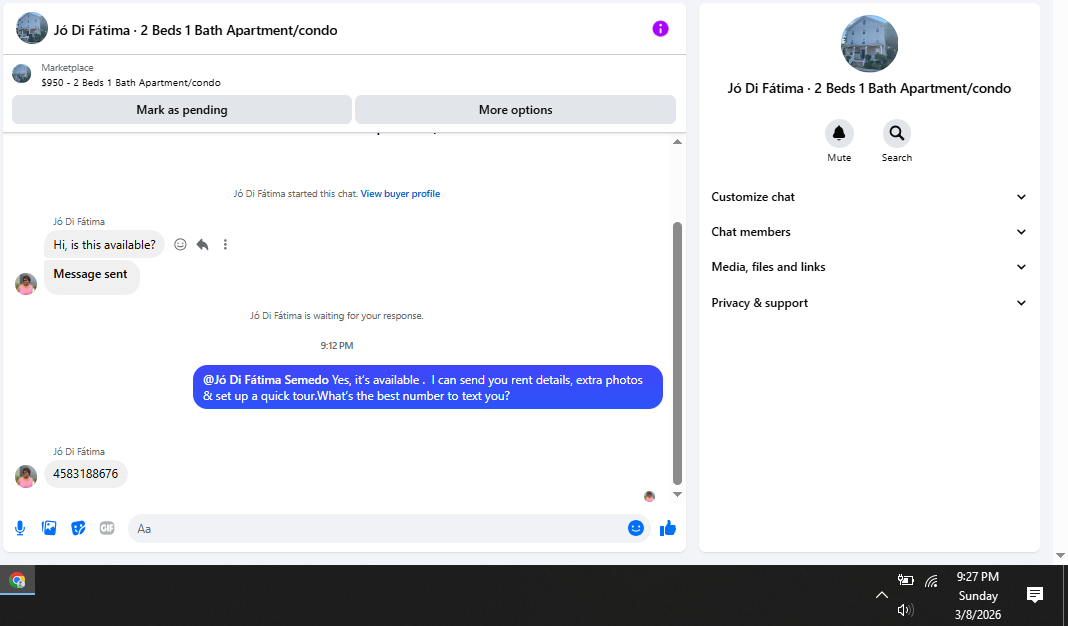Expand Customize chat section
Image resolution: width=1068 pixels, height=626 pixels.
pos(868,197)
